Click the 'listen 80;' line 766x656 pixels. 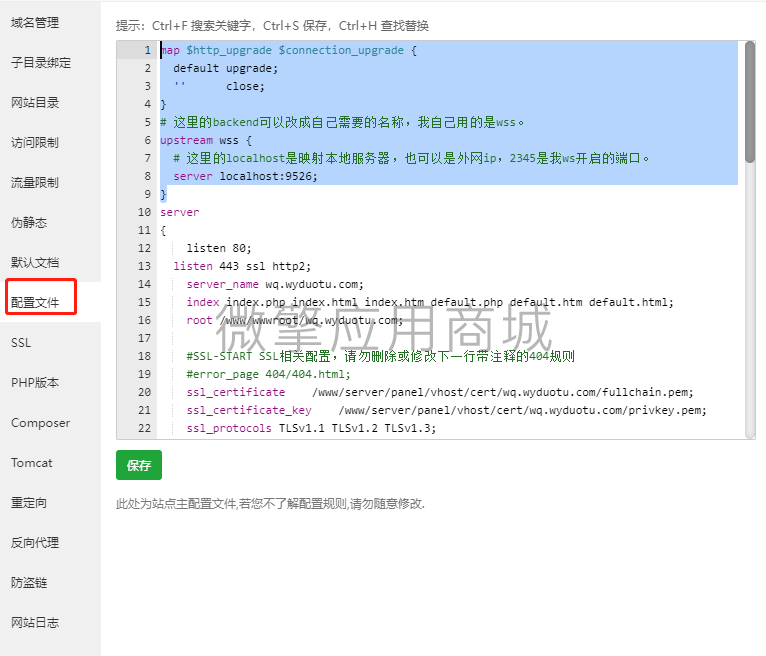[x=219, y=249]
